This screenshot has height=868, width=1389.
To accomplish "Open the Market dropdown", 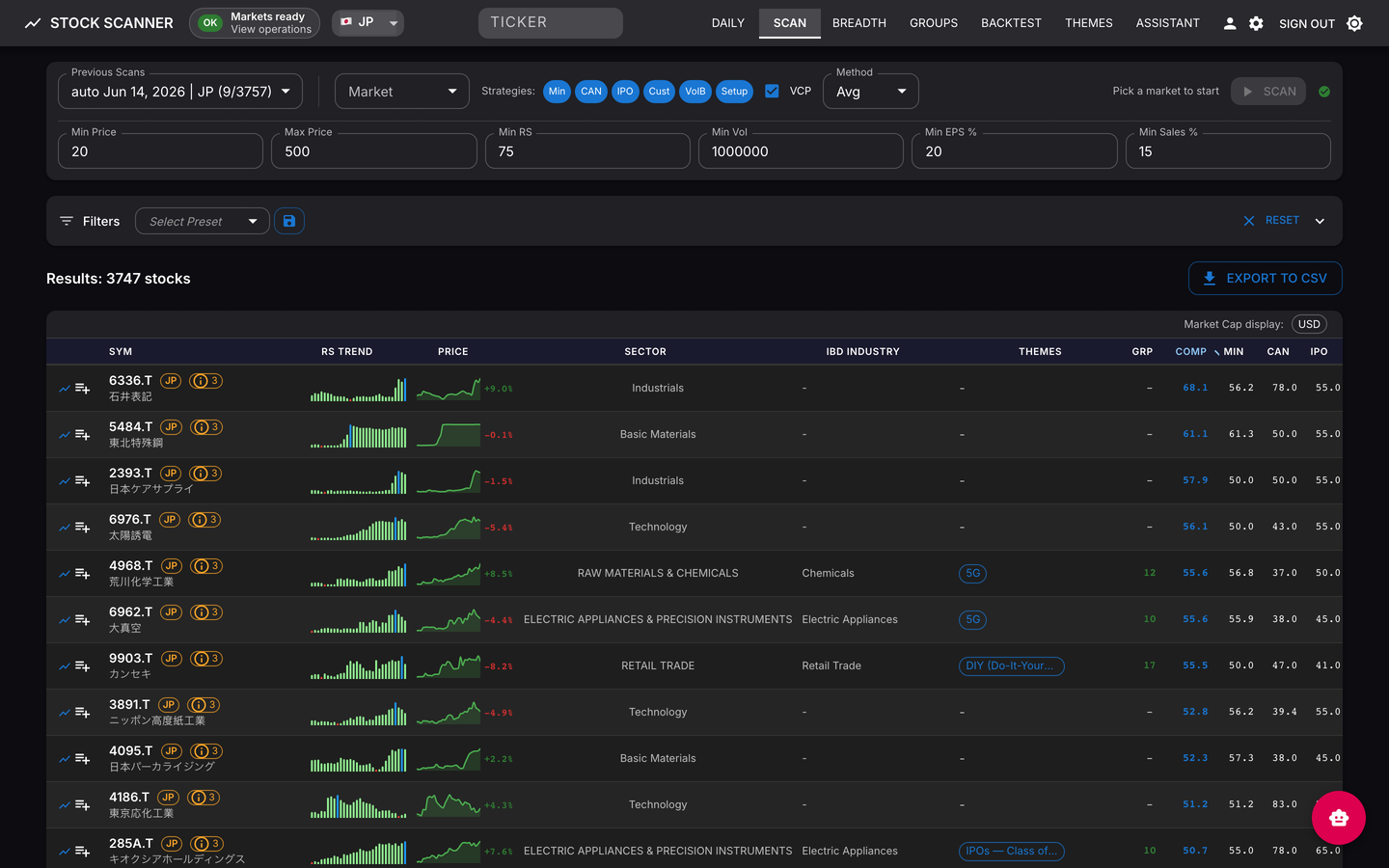I will click(402, 92).
